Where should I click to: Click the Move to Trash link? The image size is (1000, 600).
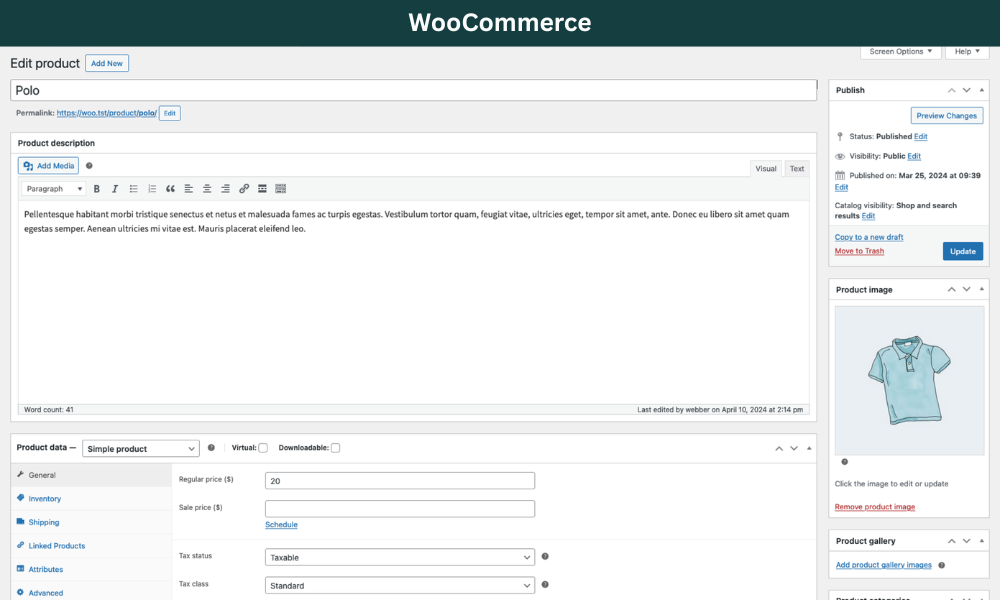pyautogui.click(x=859, y=251)
